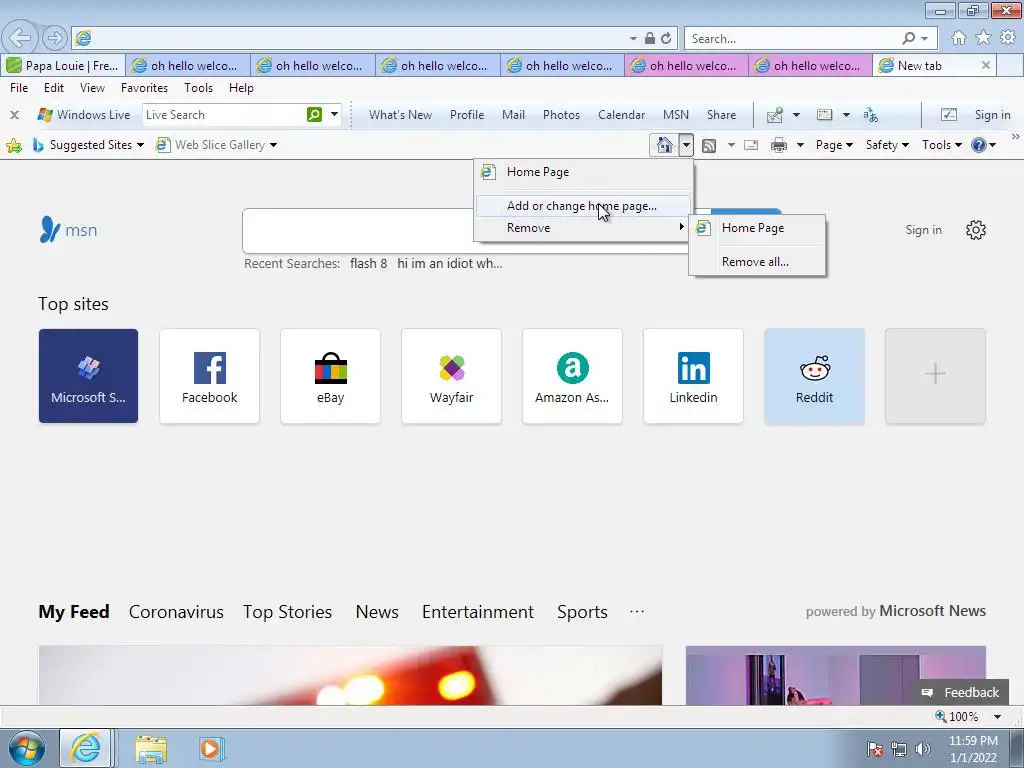The image size is (1024, 768).
Task: Select the Sports feed tab
Action: pyautogui.click(x=583, y=612)
